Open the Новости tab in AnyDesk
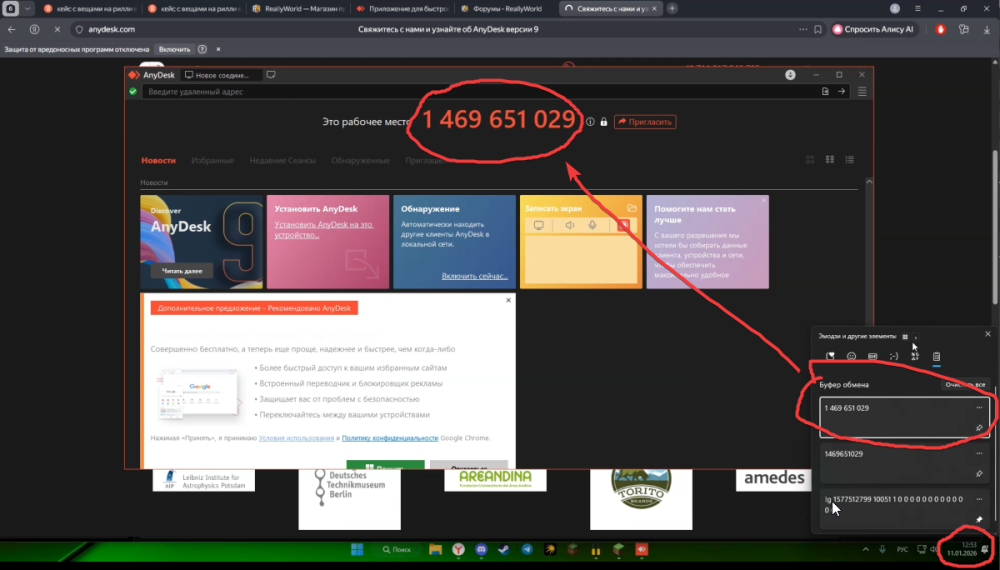The image size is (1000, 570). 158,161
